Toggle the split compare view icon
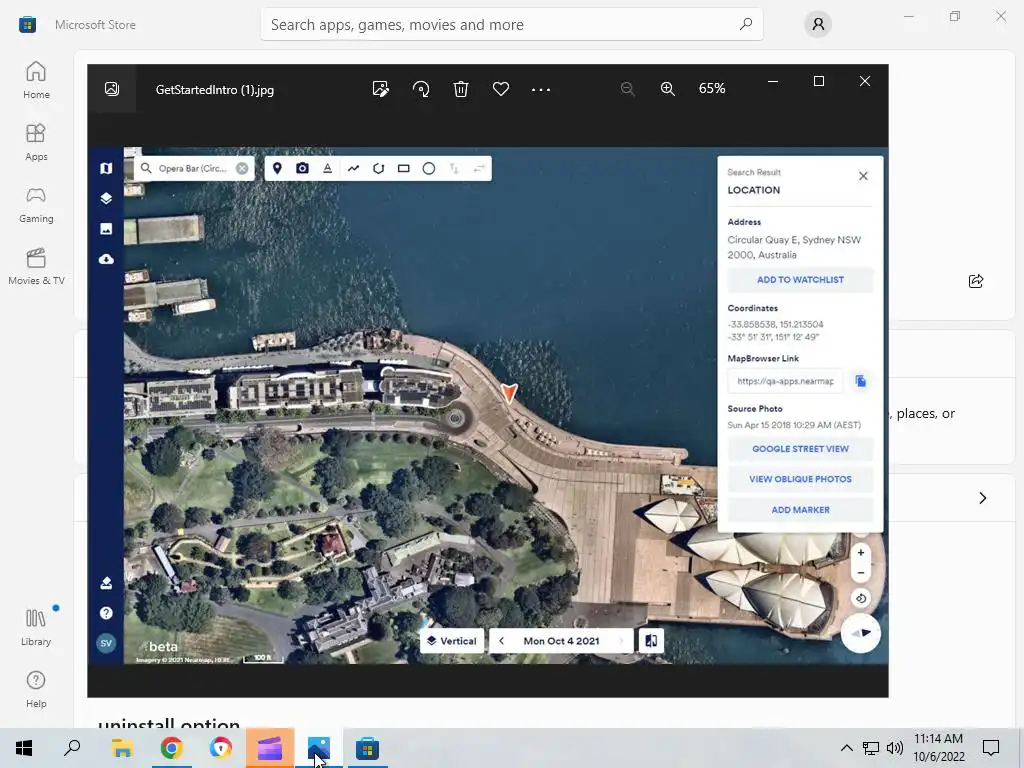Image resolution: width=1024 pixels, height=768 pixels. (650, 641)
